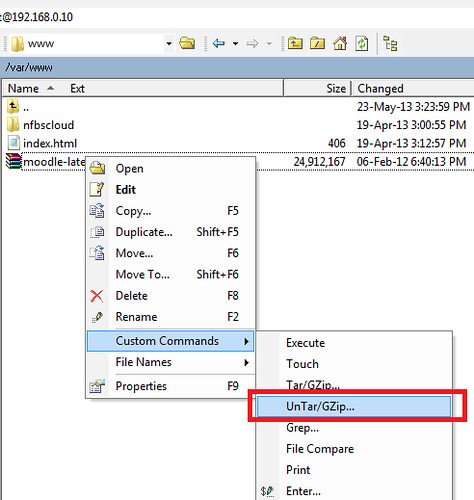The height and width of the screenshot is (500, 474).
Task: Open the parent directory toolbar icon
Action: [x=295, y=43]
